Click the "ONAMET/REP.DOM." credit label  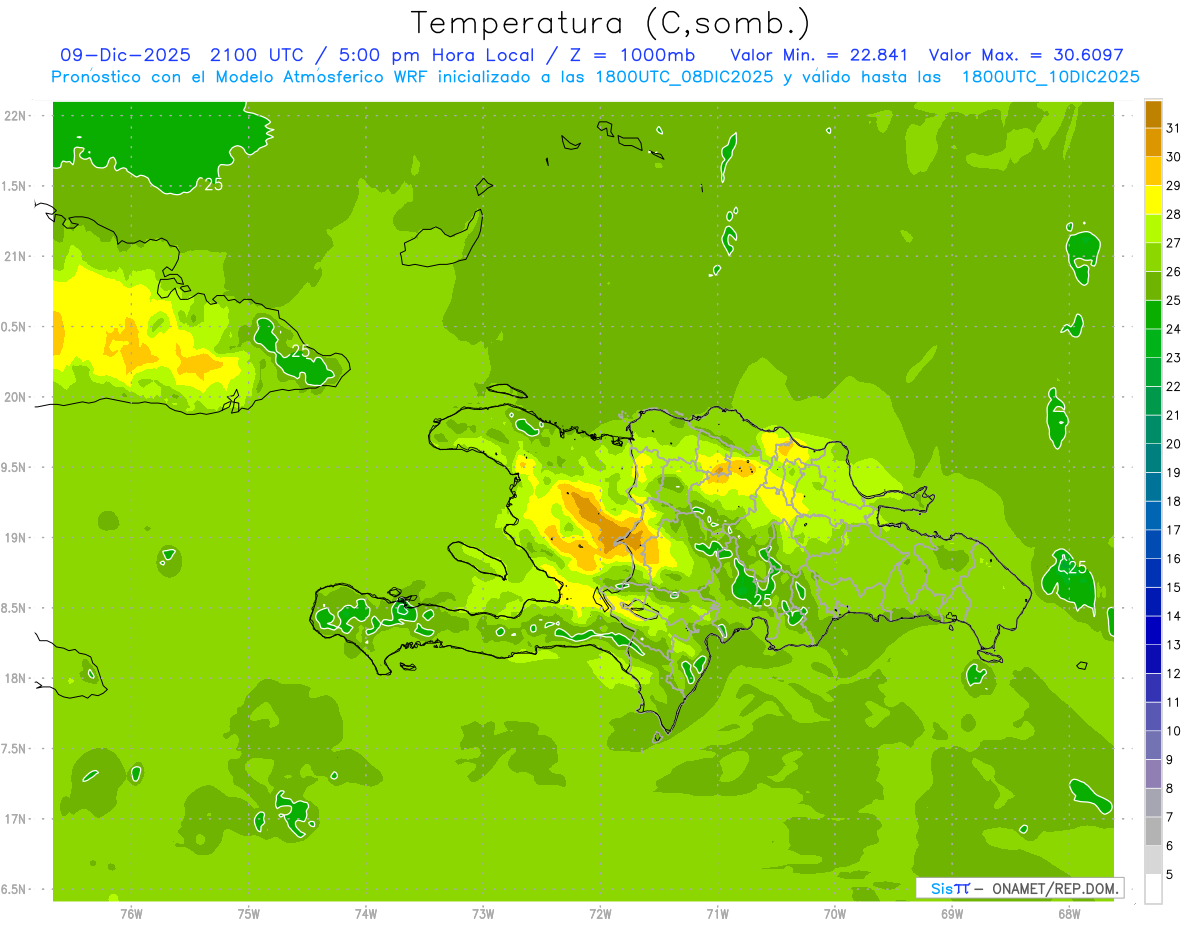click(1054, 888)
